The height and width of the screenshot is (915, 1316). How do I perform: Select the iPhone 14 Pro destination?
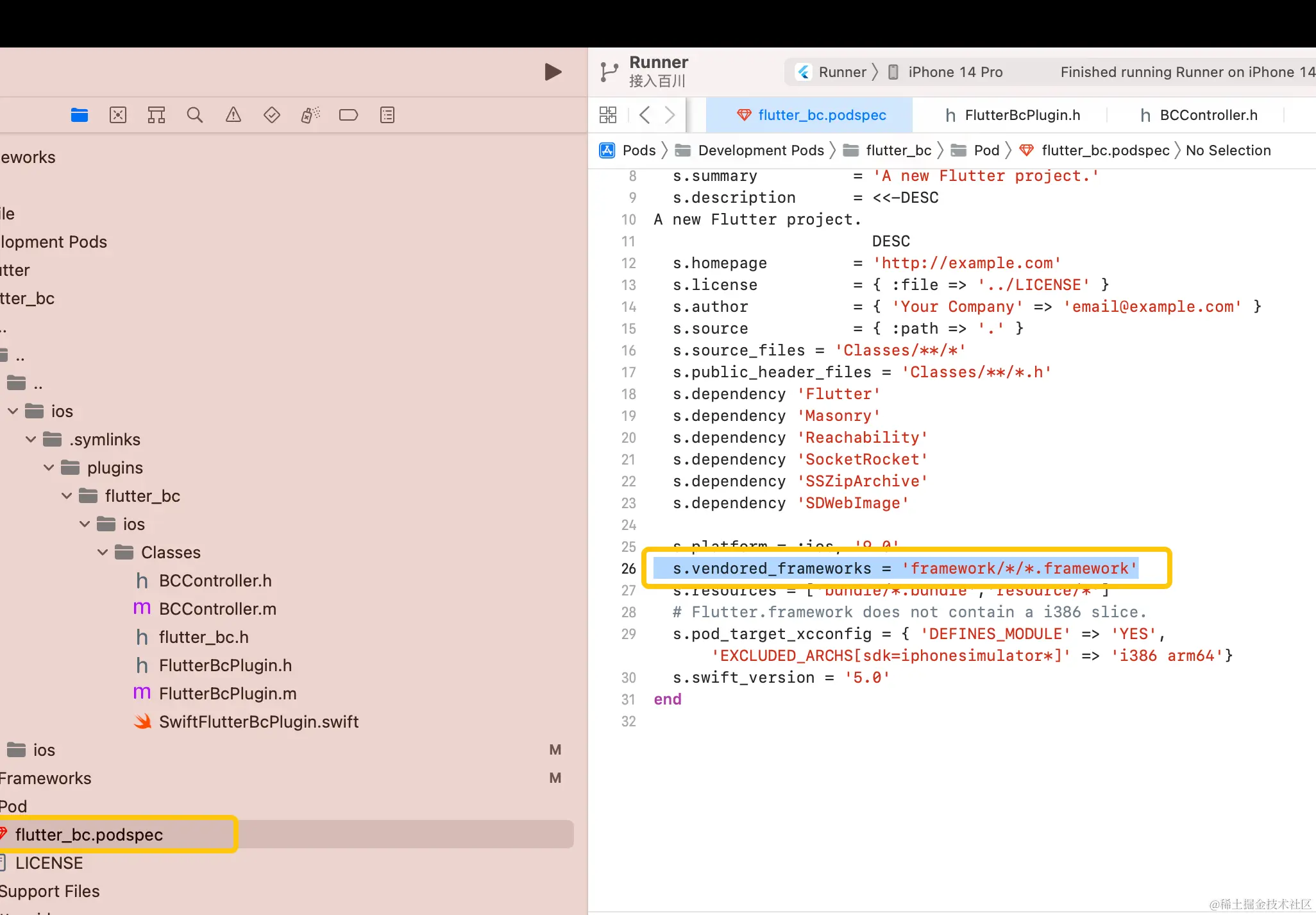954,72
